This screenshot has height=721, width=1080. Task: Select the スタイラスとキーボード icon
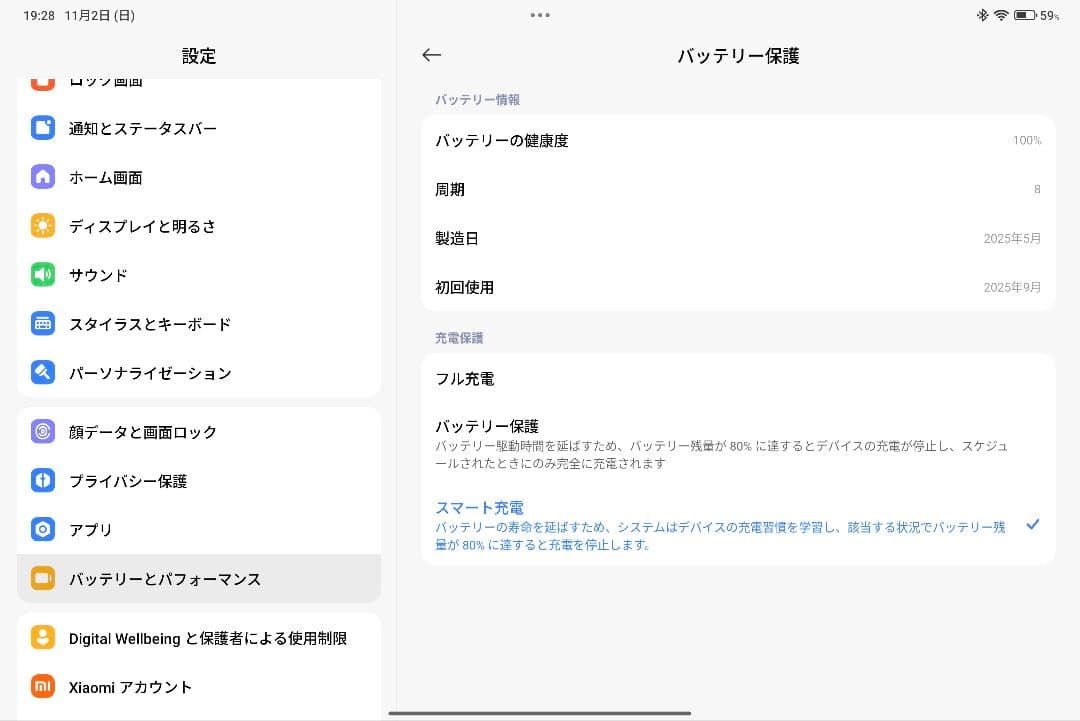[42, 324]
